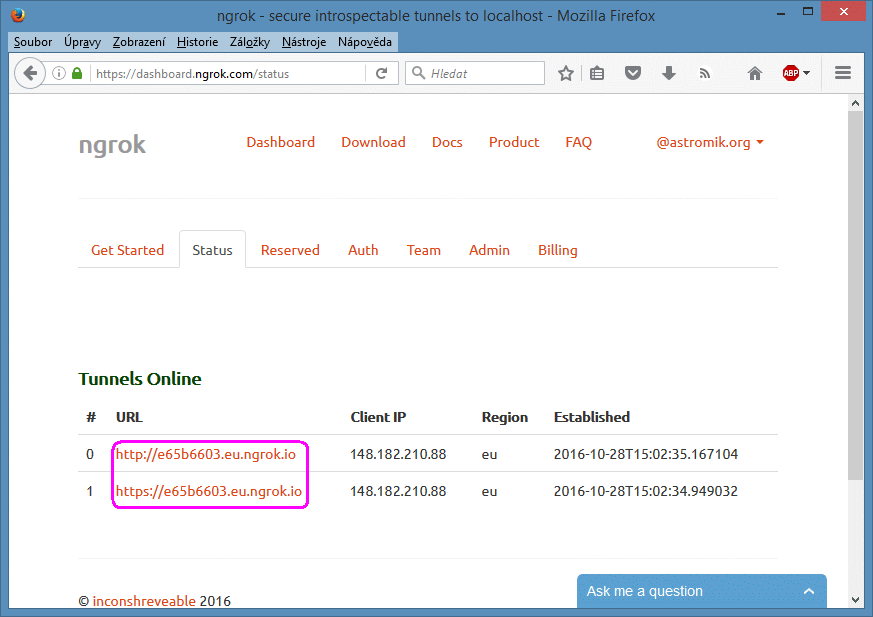Switch to the Reserved tab
The image size is (873, 617).
[x=290, y=251]
